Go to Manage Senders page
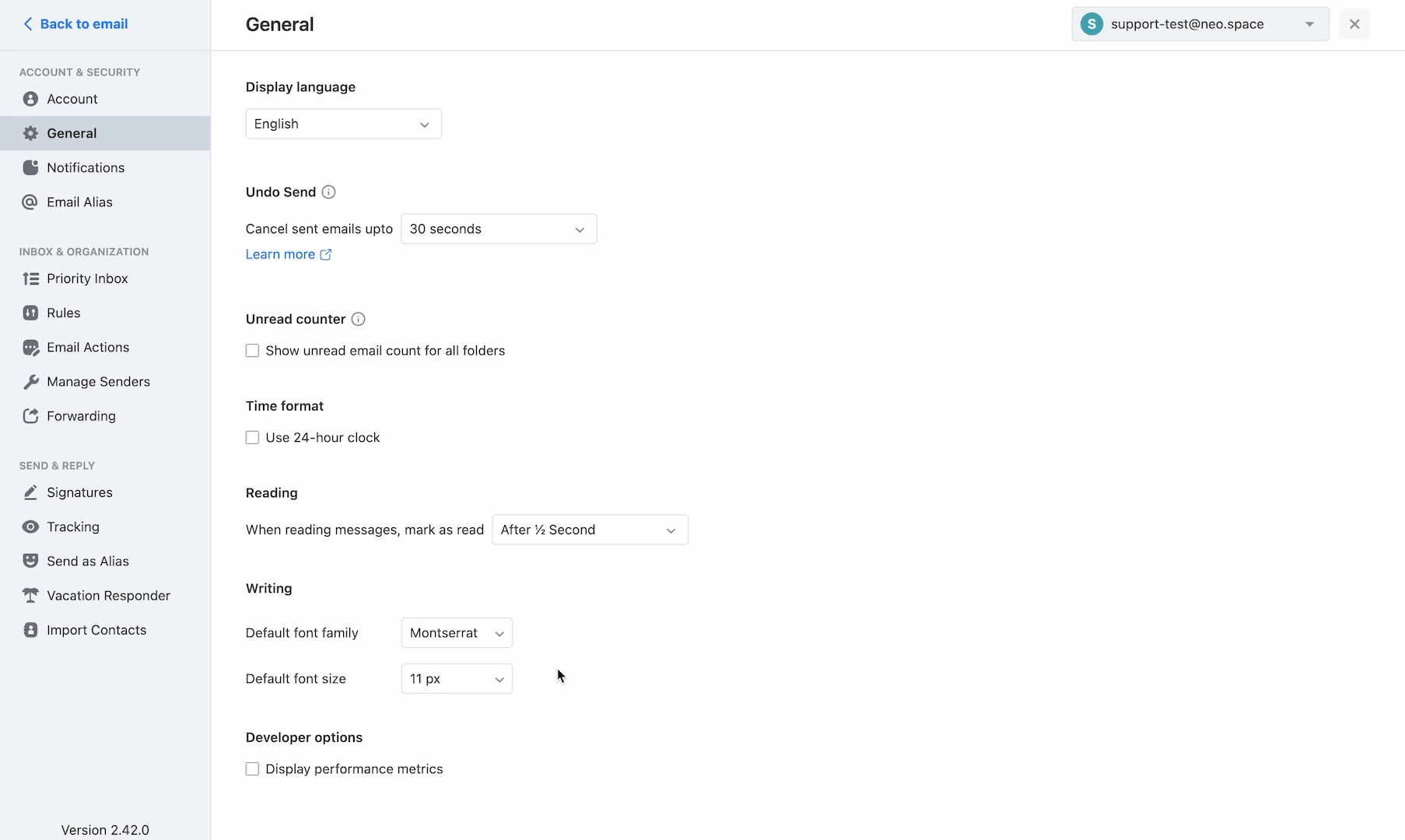 point(105,382)
